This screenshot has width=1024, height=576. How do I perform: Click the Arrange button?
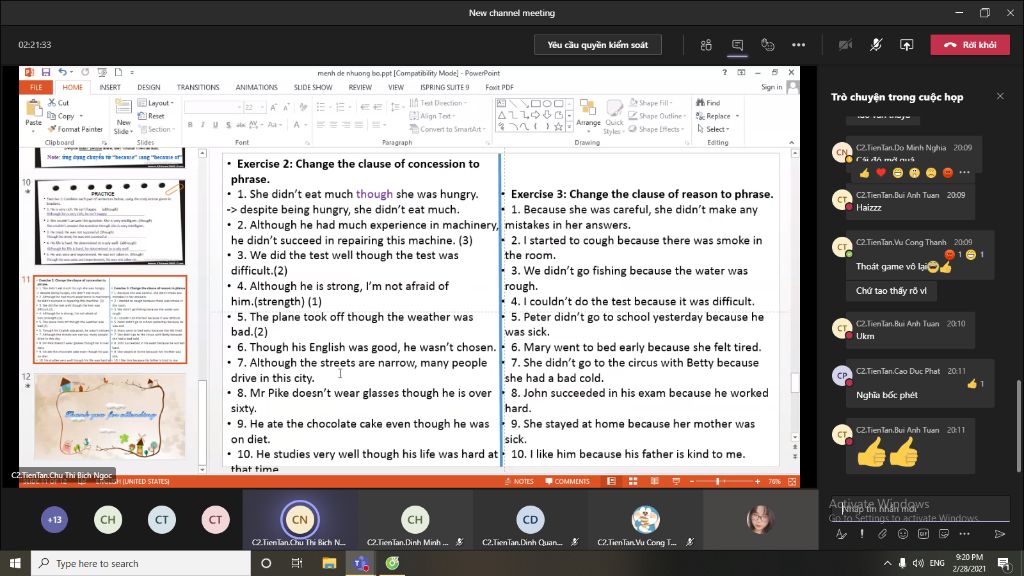pyautogui.click(x=588, y=114)
